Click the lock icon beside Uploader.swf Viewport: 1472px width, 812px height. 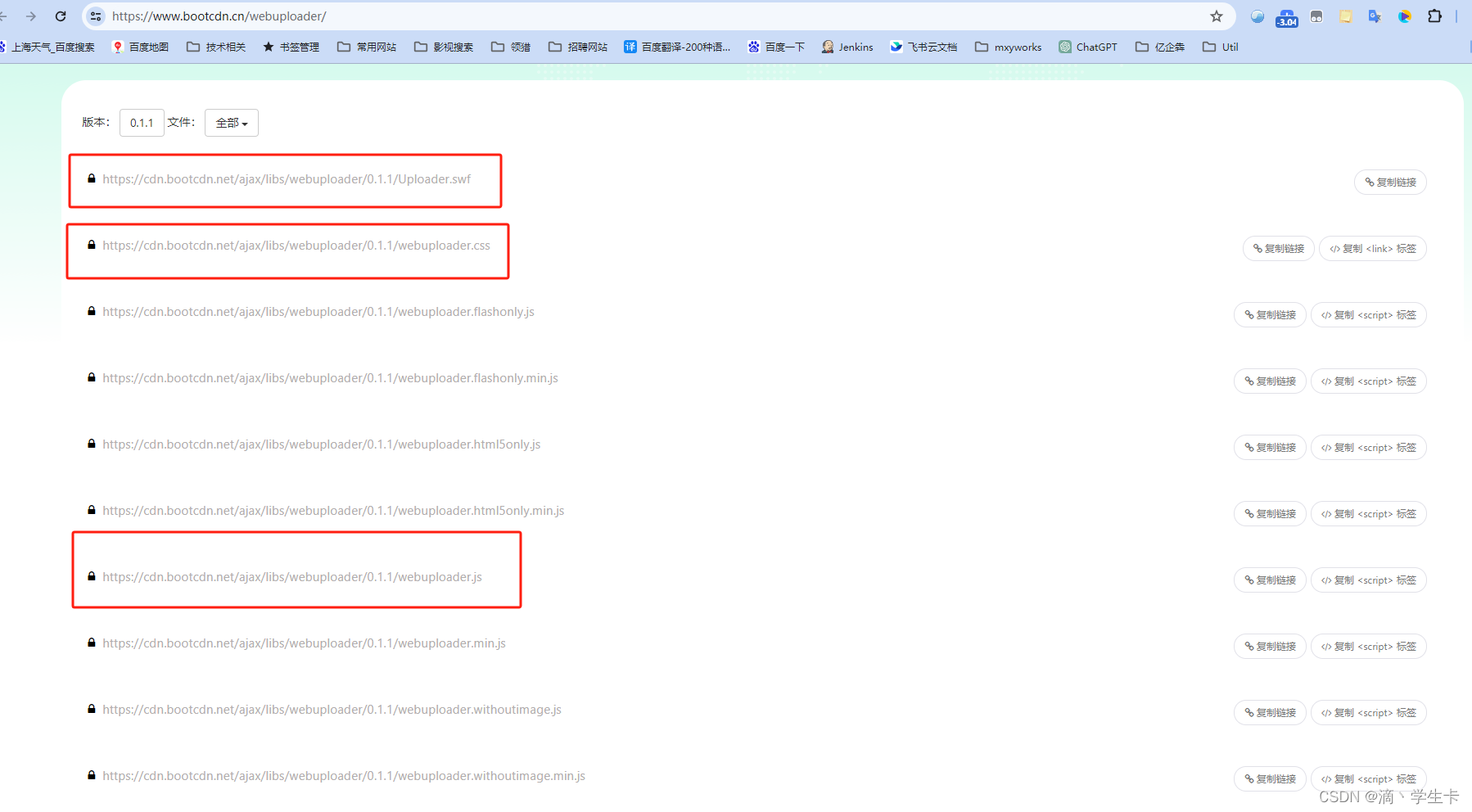[92, 178]
